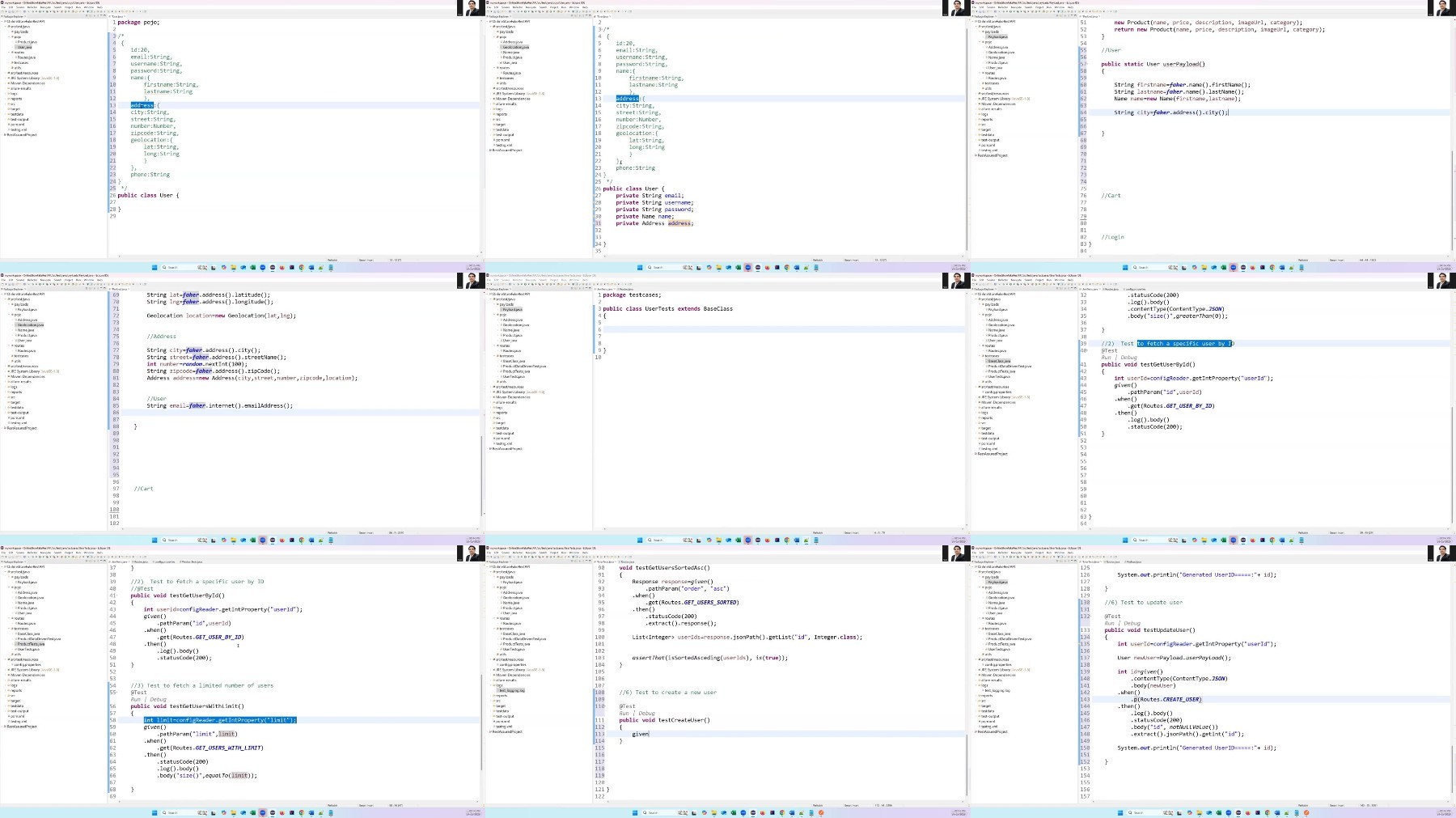This screenshot has height=818, width=1456.
Task: Click the 'return new Product(...)' statement
Action: (x=1219, y=29)
